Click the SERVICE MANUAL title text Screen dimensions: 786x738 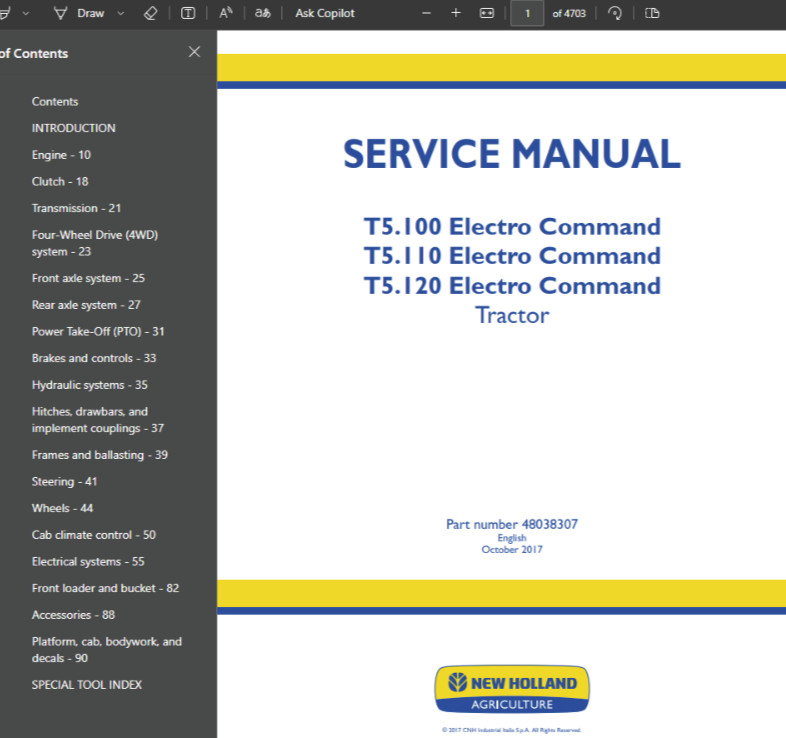point(512,154)
